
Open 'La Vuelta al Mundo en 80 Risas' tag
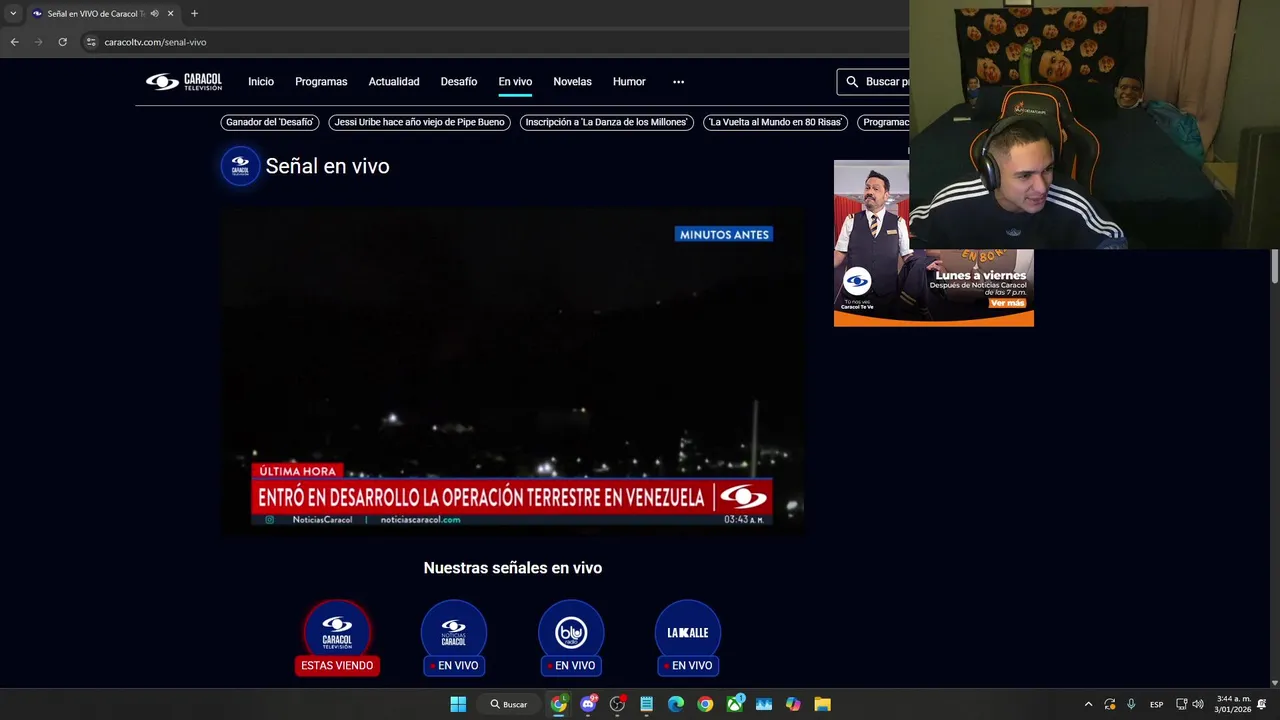point(775,122)
